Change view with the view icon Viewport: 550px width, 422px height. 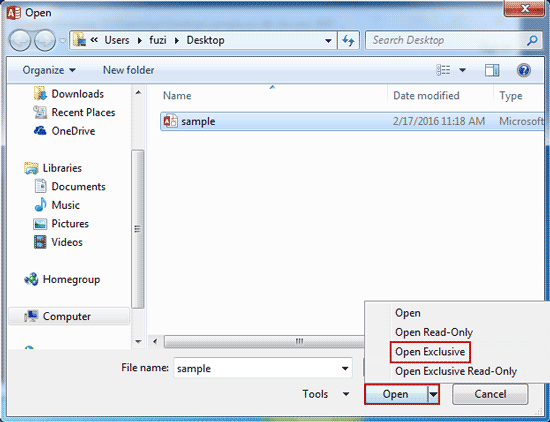tap(443, 70)
